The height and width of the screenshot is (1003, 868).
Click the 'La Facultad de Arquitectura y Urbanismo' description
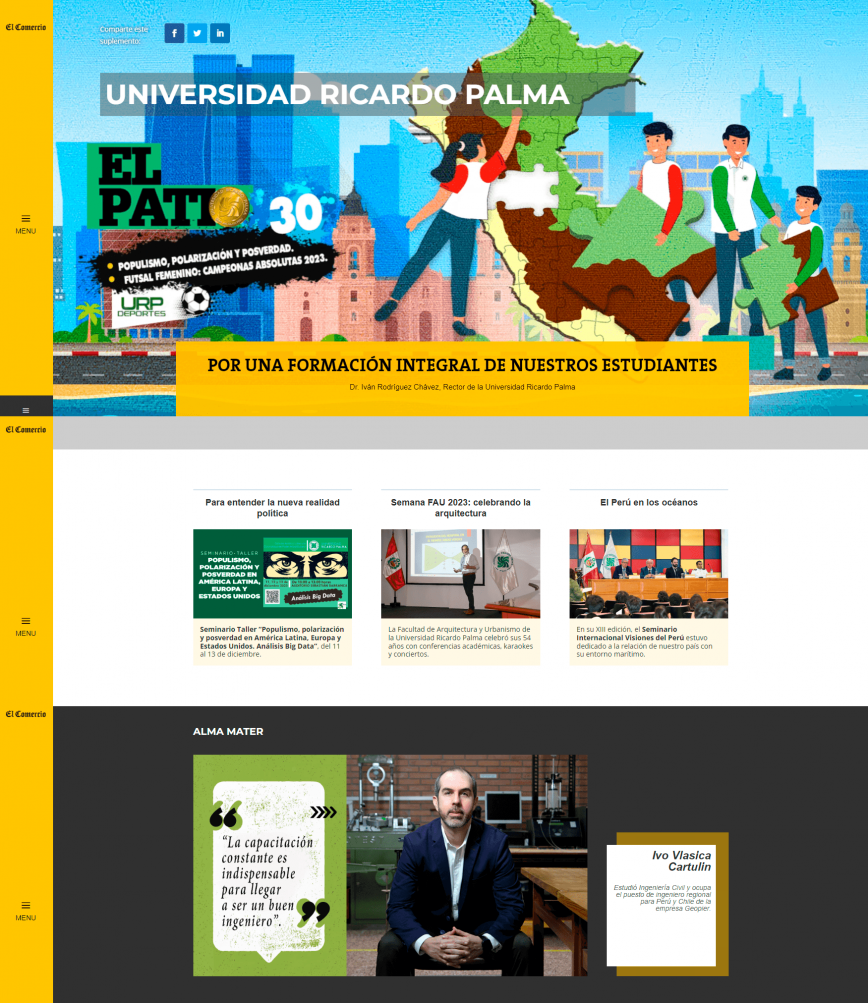pos(461,642)
